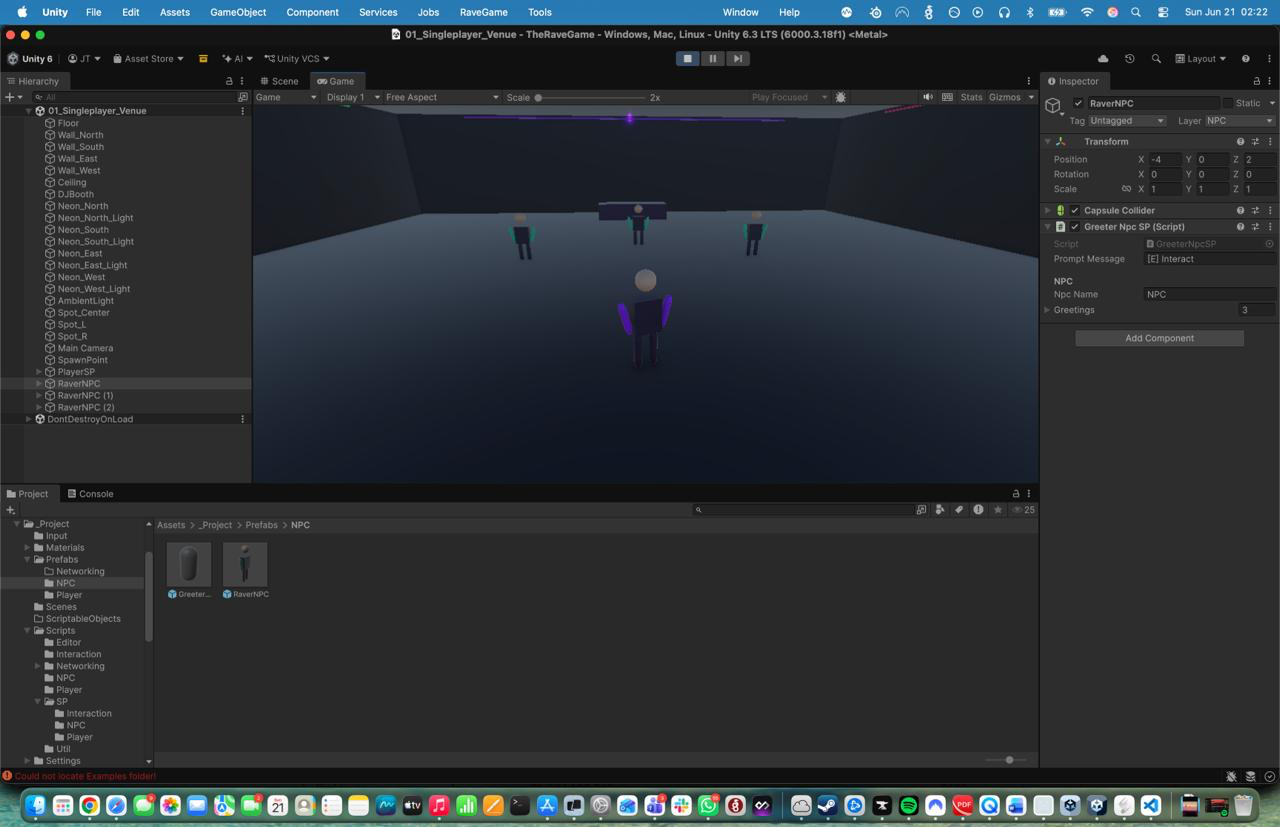
Task: Adjust the Game view Scale slider
Action: point(591,97)
